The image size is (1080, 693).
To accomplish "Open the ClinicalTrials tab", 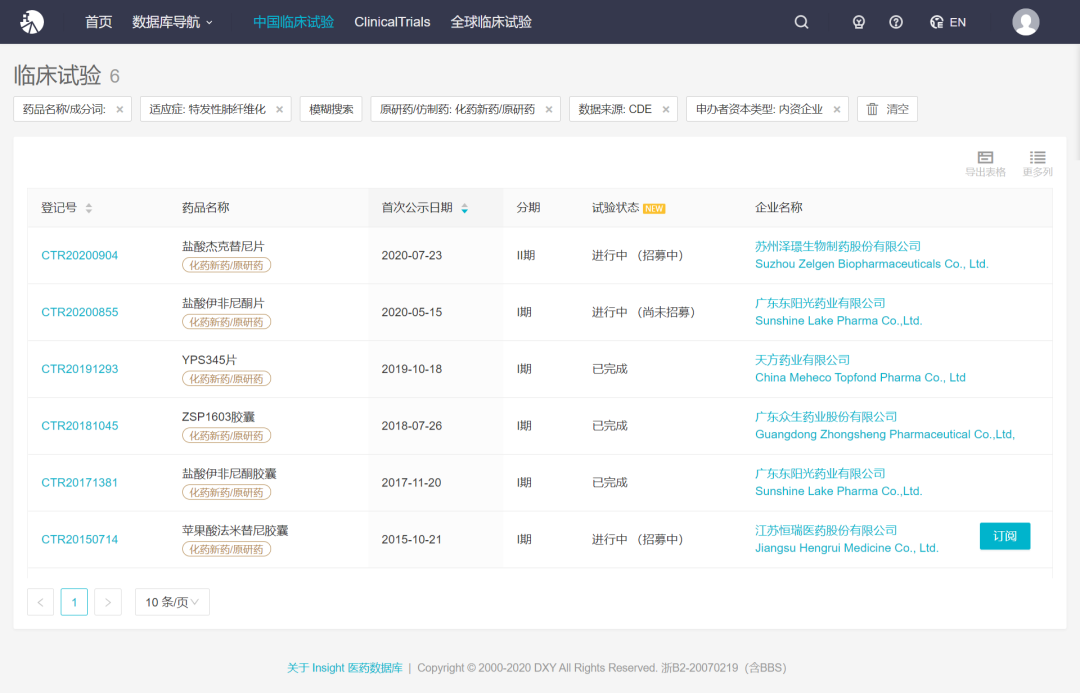I will [392, 22].
